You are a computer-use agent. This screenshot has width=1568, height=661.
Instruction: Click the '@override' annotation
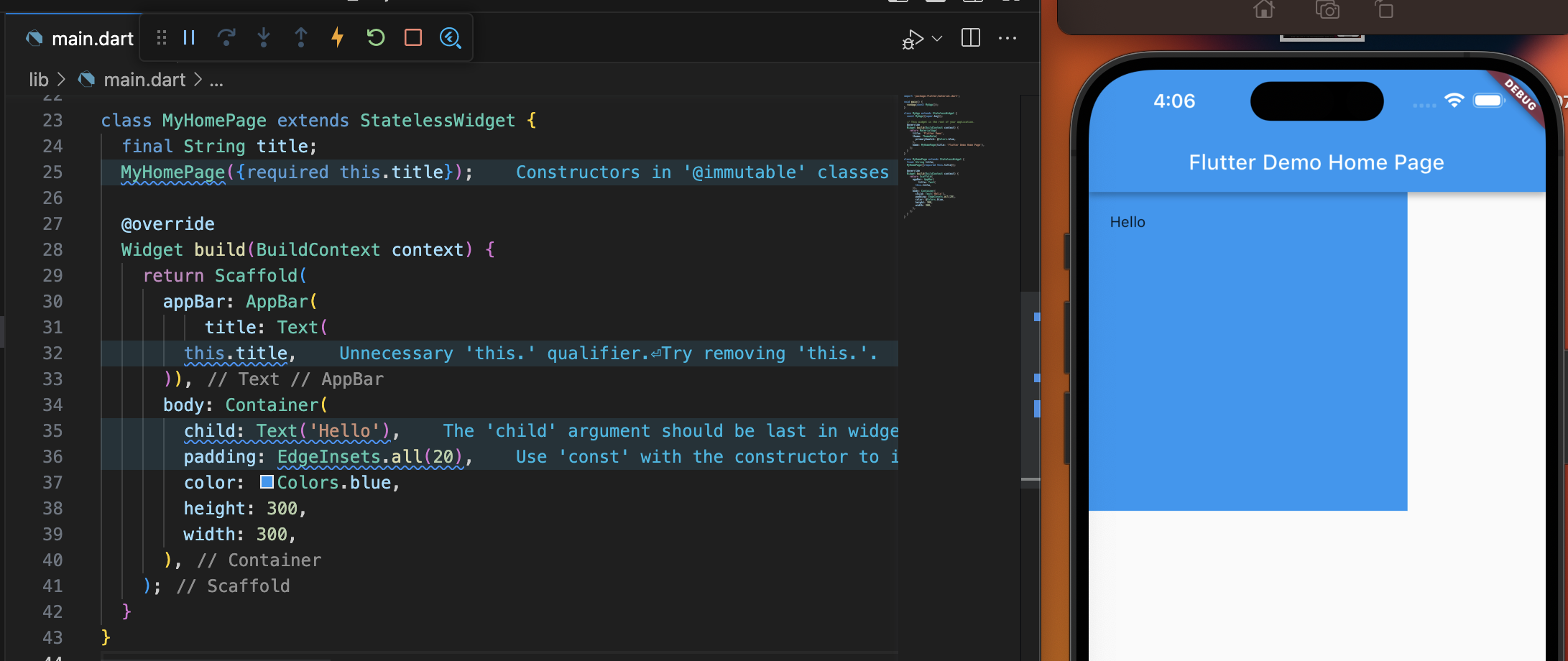click(167, 224)
